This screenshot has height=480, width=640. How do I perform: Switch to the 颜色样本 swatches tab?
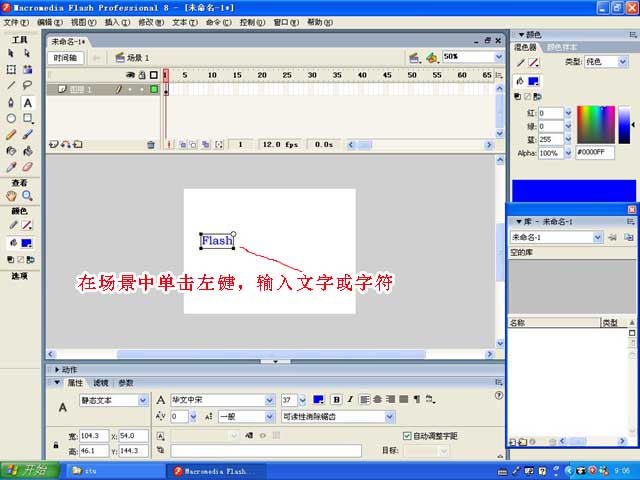tap(563, 47)
